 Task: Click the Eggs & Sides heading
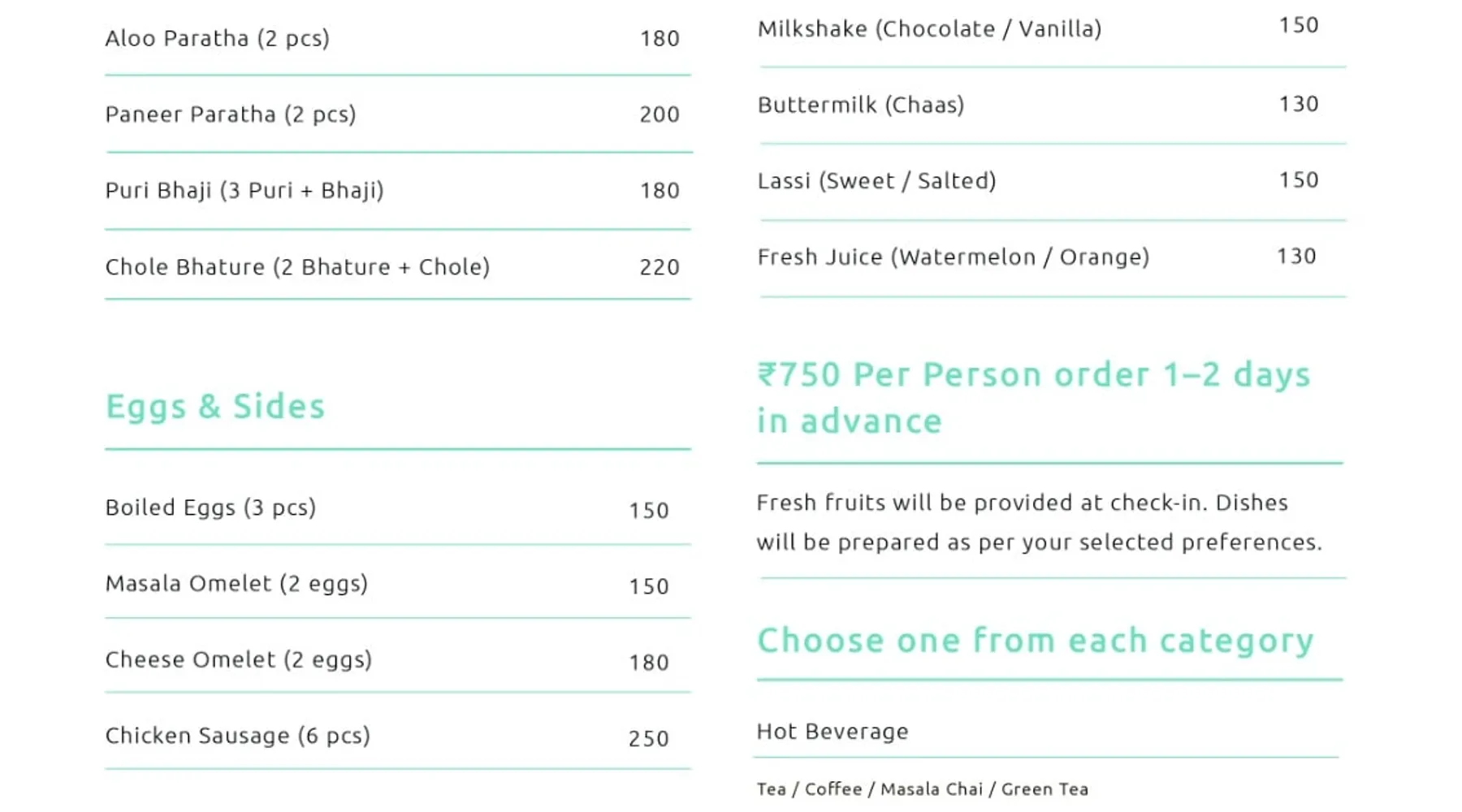click(215, 406)
